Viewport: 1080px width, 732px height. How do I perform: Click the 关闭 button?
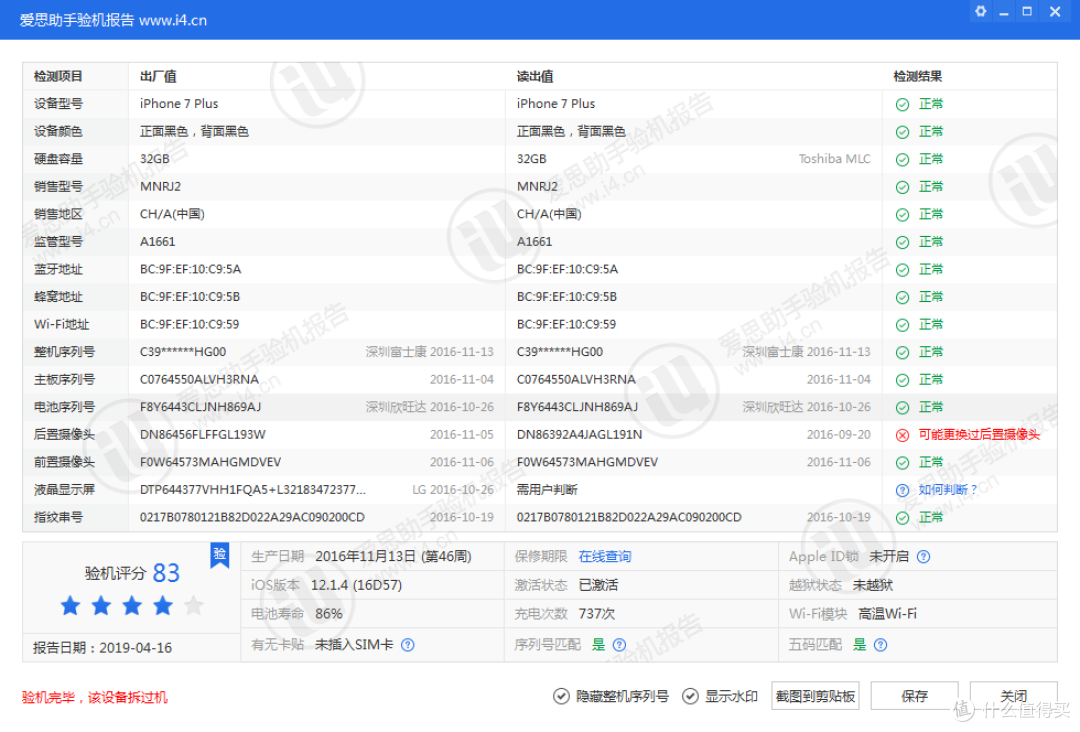point(1013,696)
